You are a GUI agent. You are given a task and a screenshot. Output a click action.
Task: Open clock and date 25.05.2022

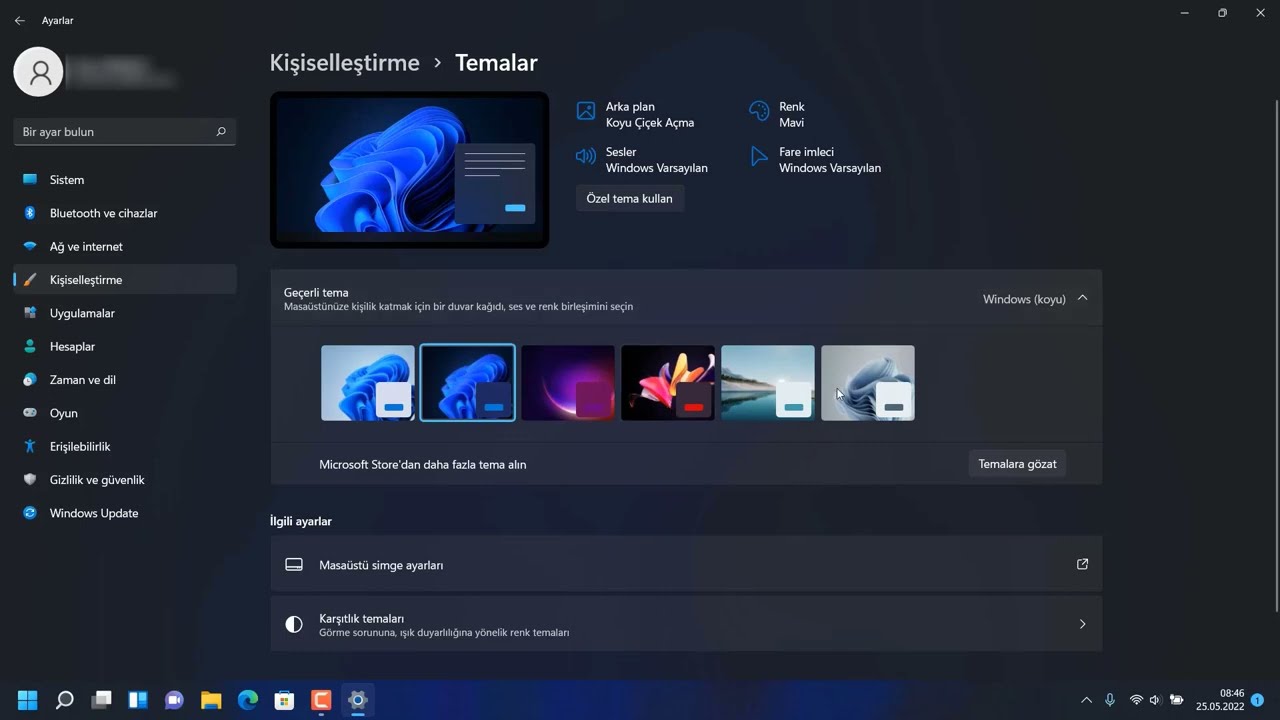tap(1221, 700)
